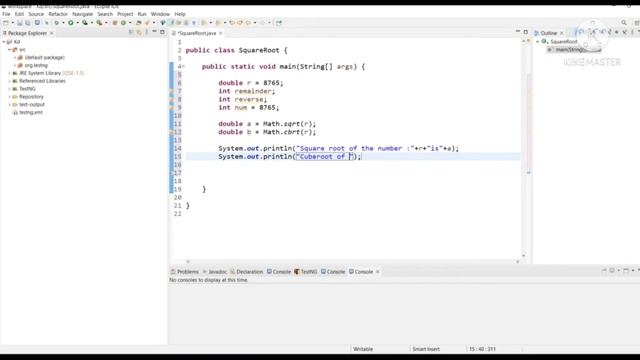Click the Coverage launch toolbar icon
The height and width of the screenshot is (360, 640).
click(x=84, y=23)
